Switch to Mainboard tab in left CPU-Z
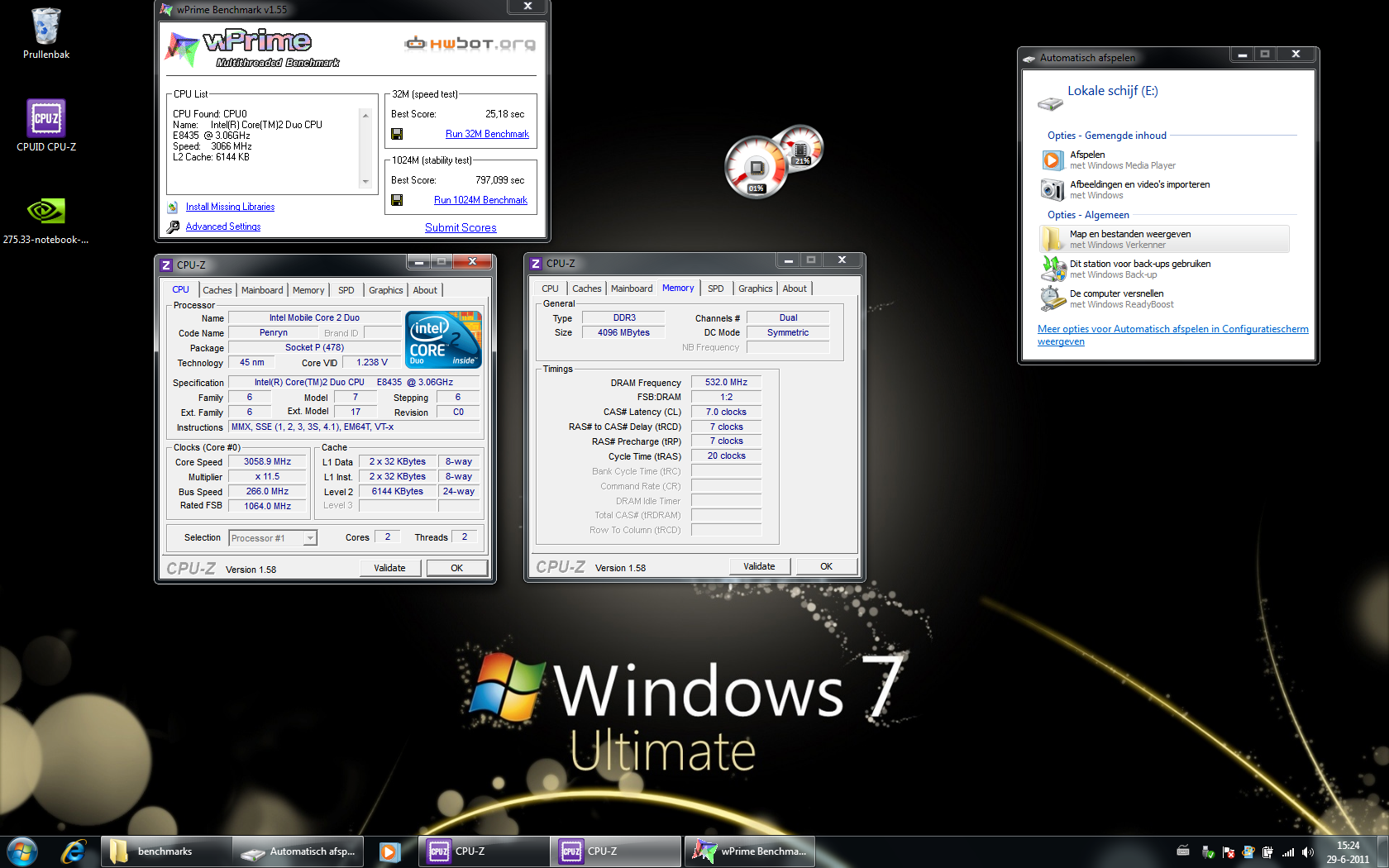Image resolution: width=1389 pixels, height=868 pixels. [262, 290]
